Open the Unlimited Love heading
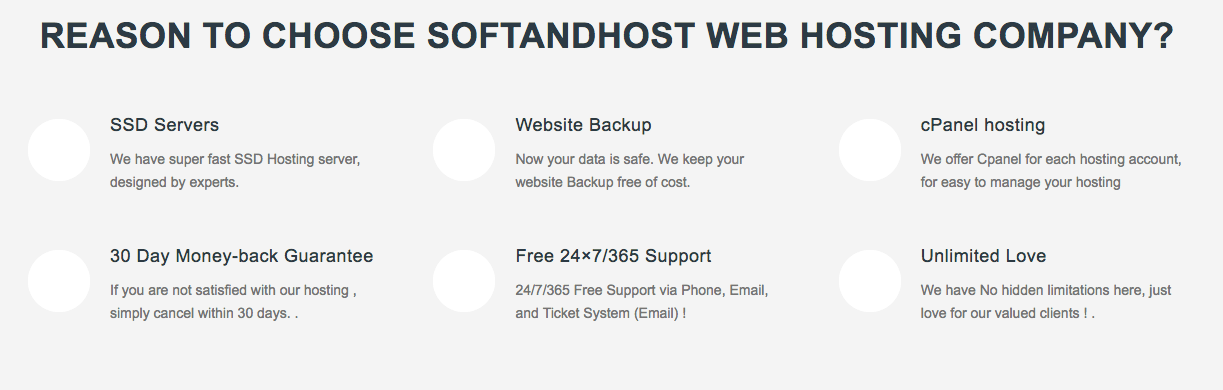 coord(983,256)
